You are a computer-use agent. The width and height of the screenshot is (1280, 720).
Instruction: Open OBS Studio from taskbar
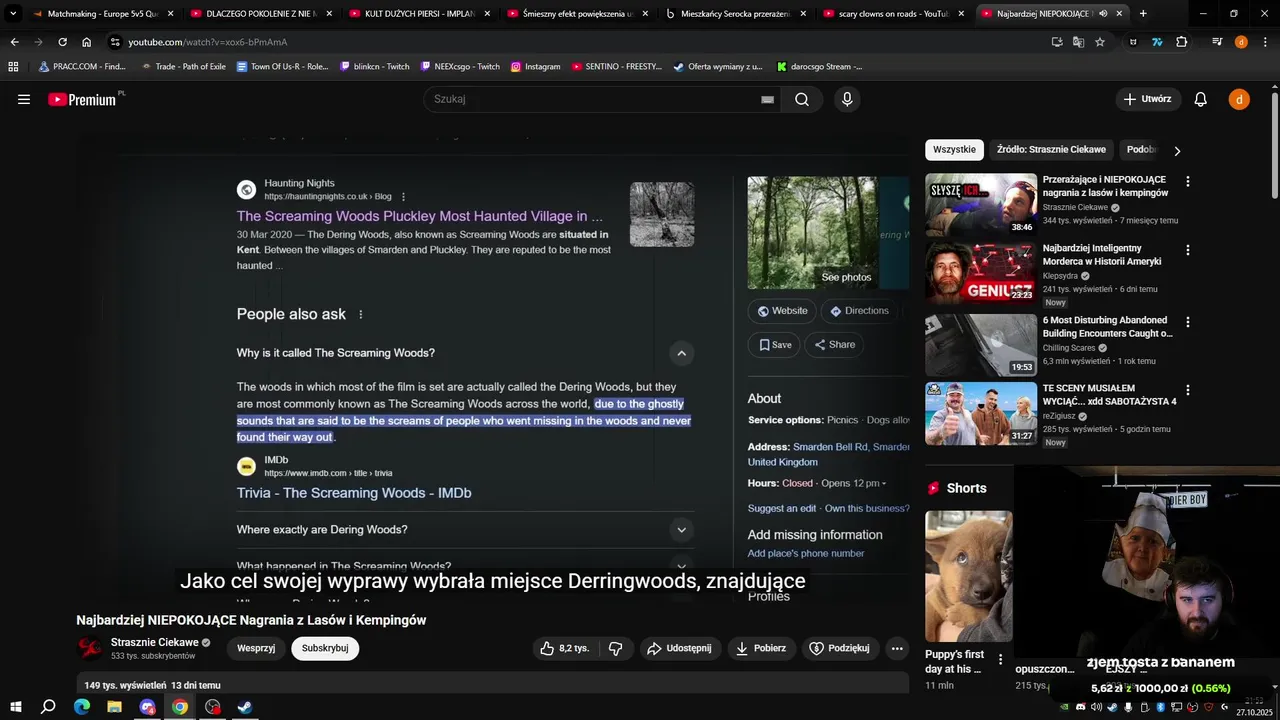coord(212,707)
